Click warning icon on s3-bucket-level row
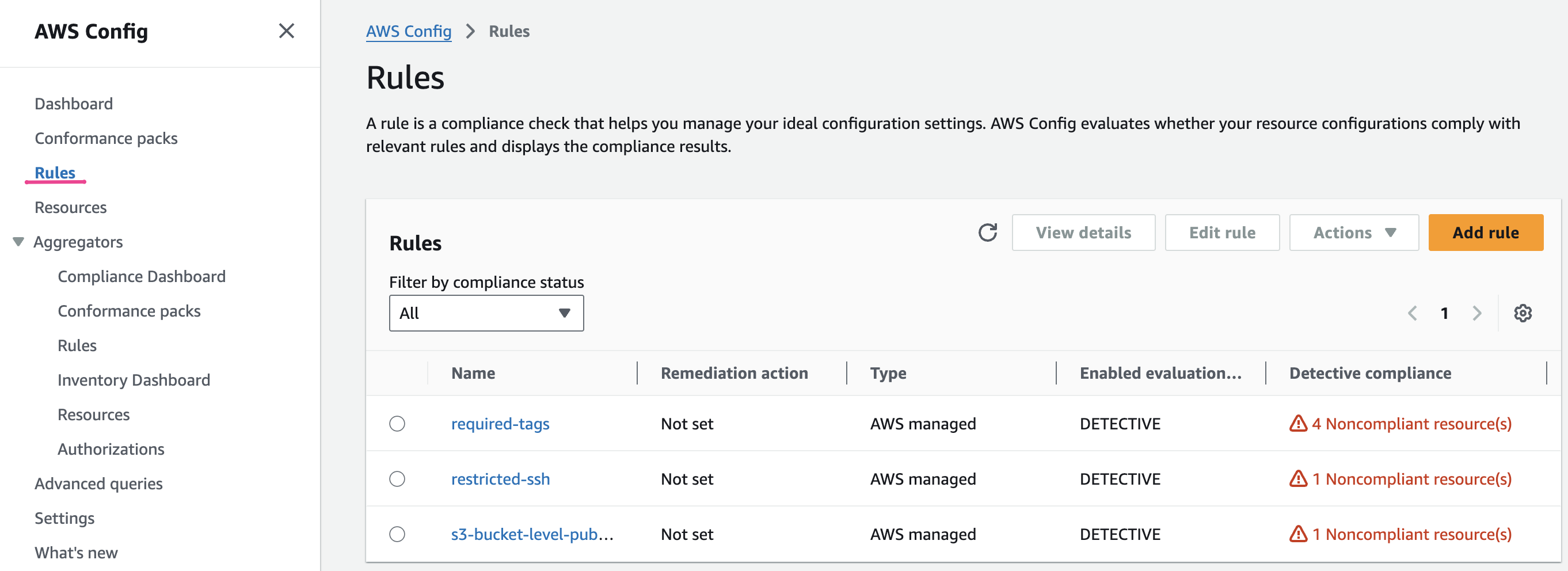Screen dimensions: 1568x571 point(1297,535)
